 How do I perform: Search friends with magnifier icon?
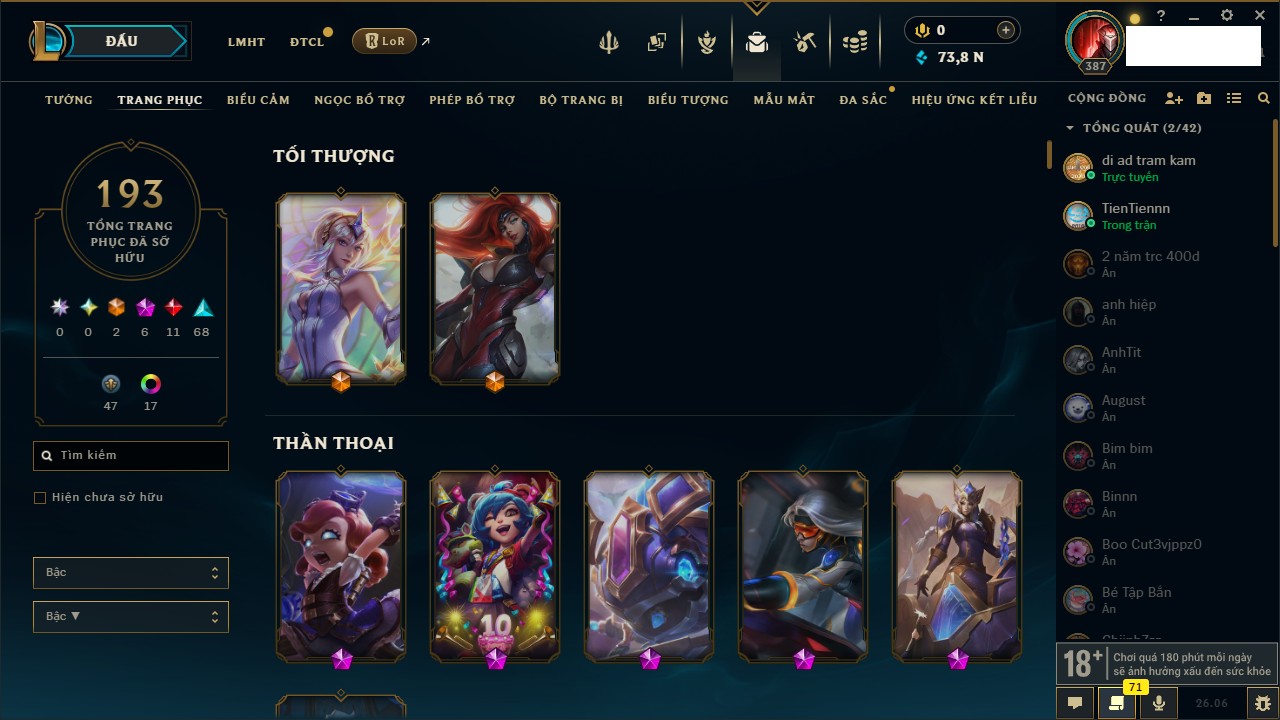(x=1264, y=99)
